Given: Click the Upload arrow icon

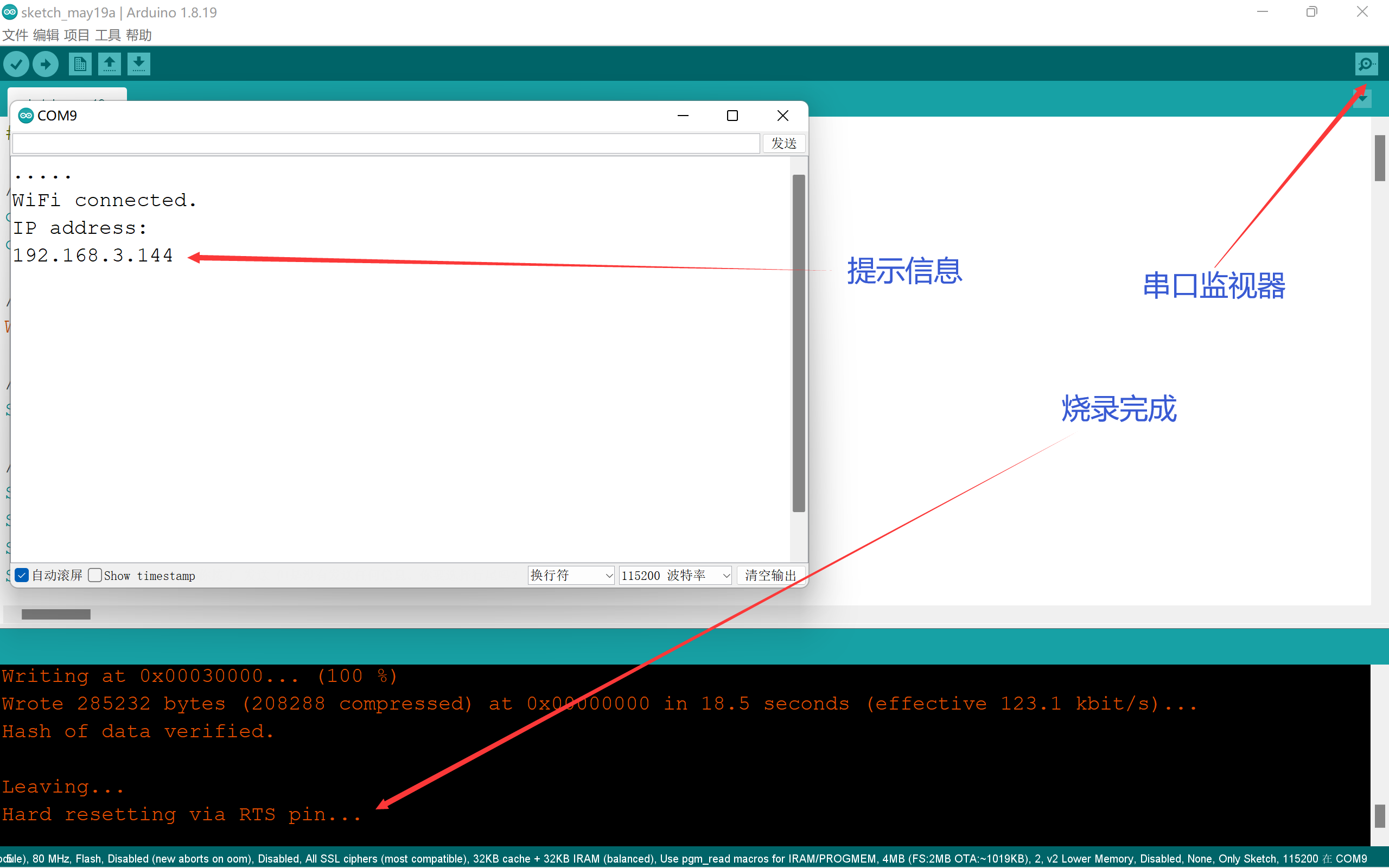Looking at the screenshot, I should (x=46, y=63).
